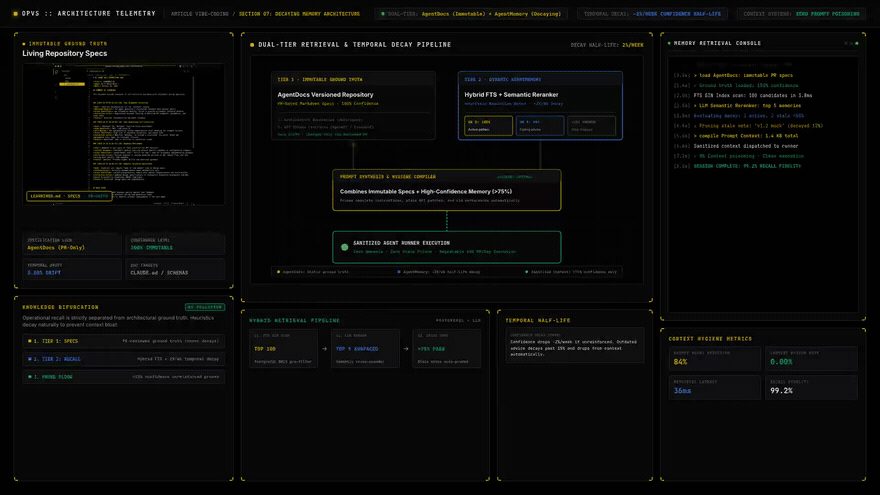Click the green Sanitized Agent Runner status dot

coord(345,247)
